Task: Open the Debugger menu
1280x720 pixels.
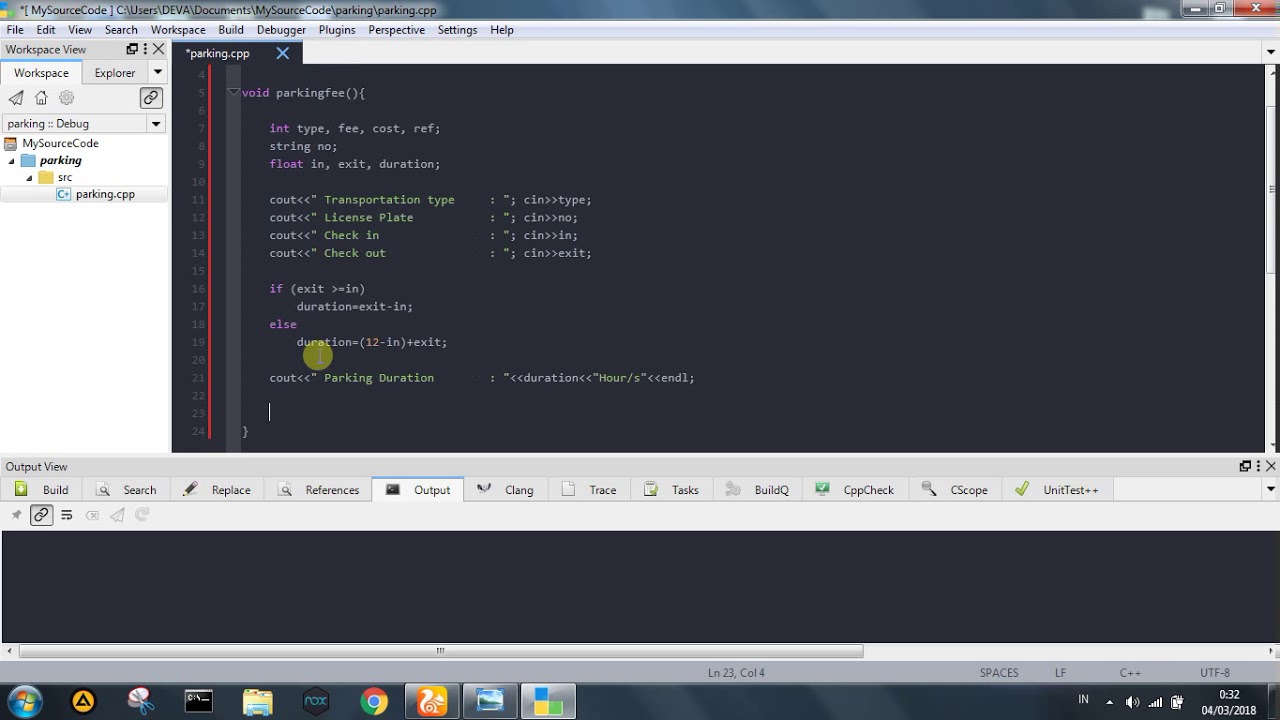Action: (281, 30)
